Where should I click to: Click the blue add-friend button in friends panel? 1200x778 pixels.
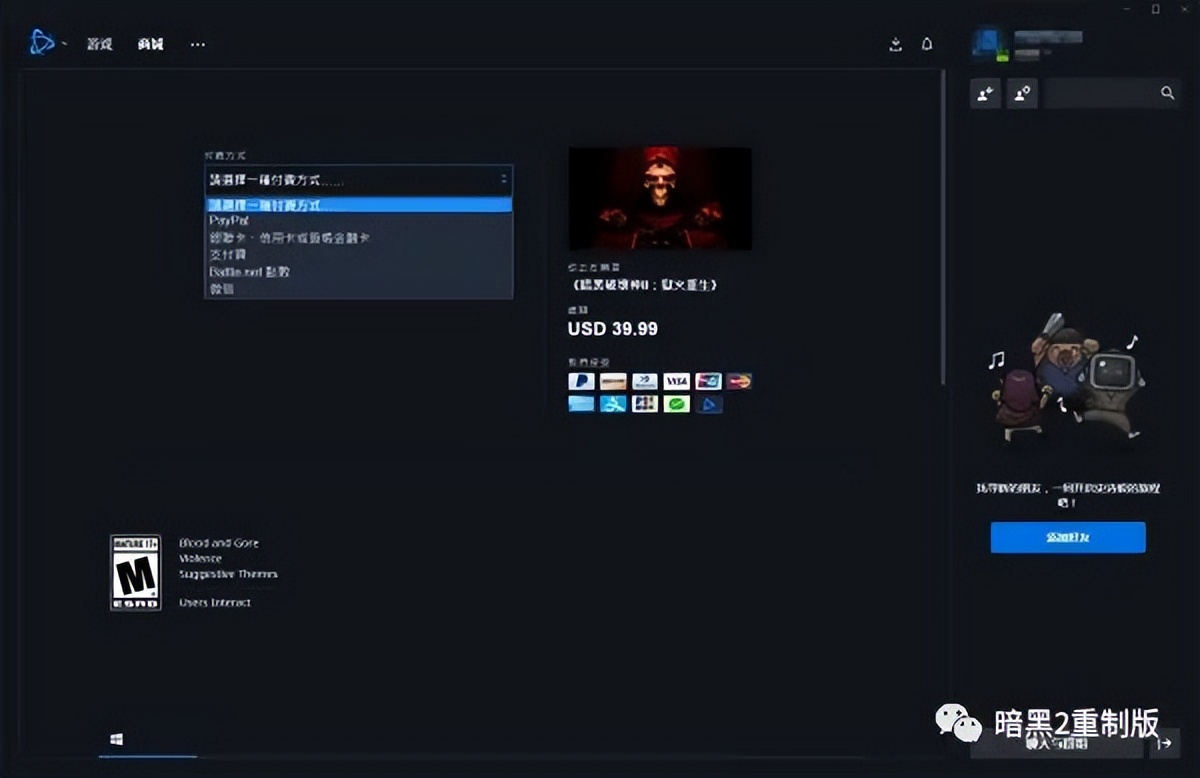tap(1068, 537)
